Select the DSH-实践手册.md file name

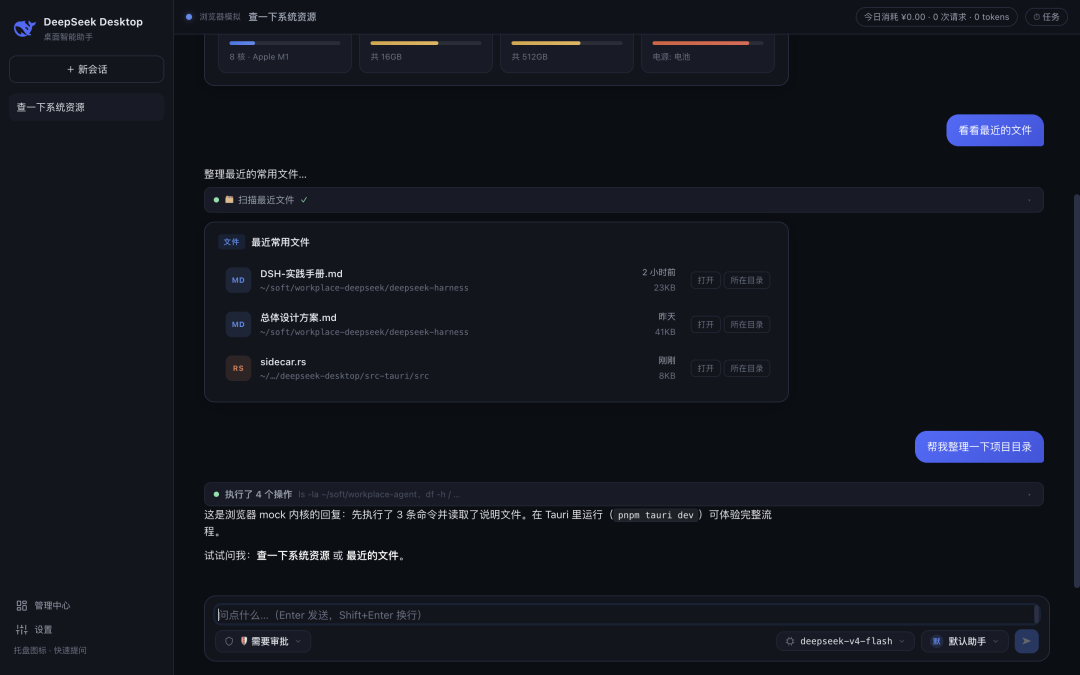(301, 273)
